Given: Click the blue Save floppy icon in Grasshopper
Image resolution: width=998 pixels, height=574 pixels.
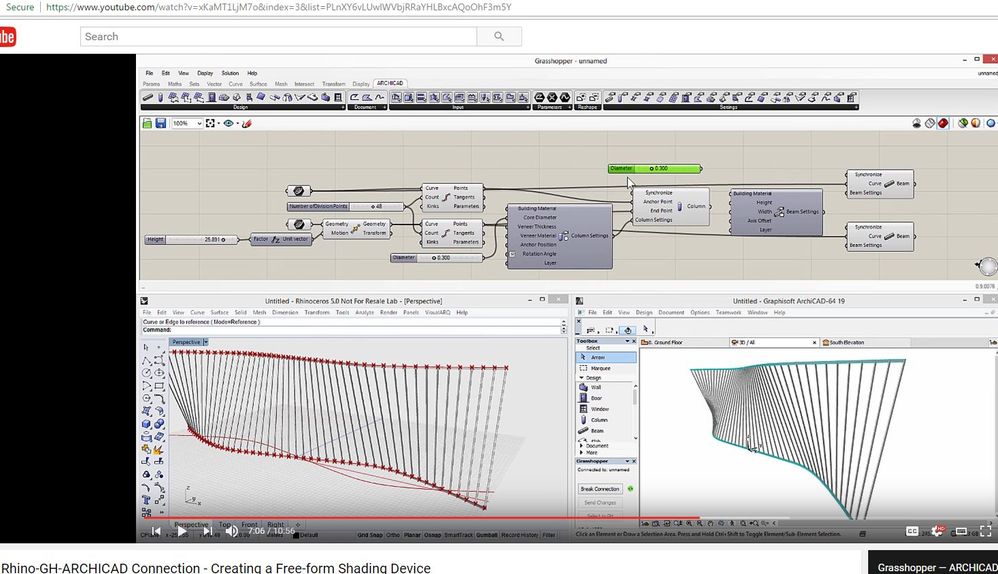Looking at the screenshot, I should tap(160, 123).
